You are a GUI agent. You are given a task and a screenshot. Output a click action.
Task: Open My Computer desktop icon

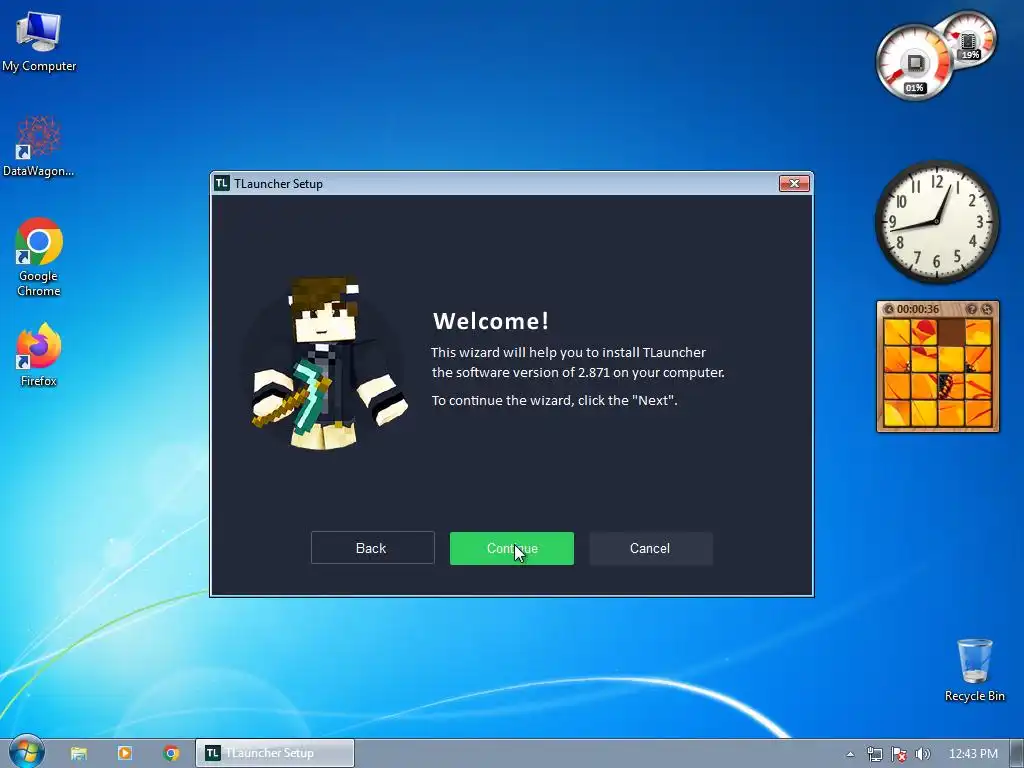click(x=39, y=41)
